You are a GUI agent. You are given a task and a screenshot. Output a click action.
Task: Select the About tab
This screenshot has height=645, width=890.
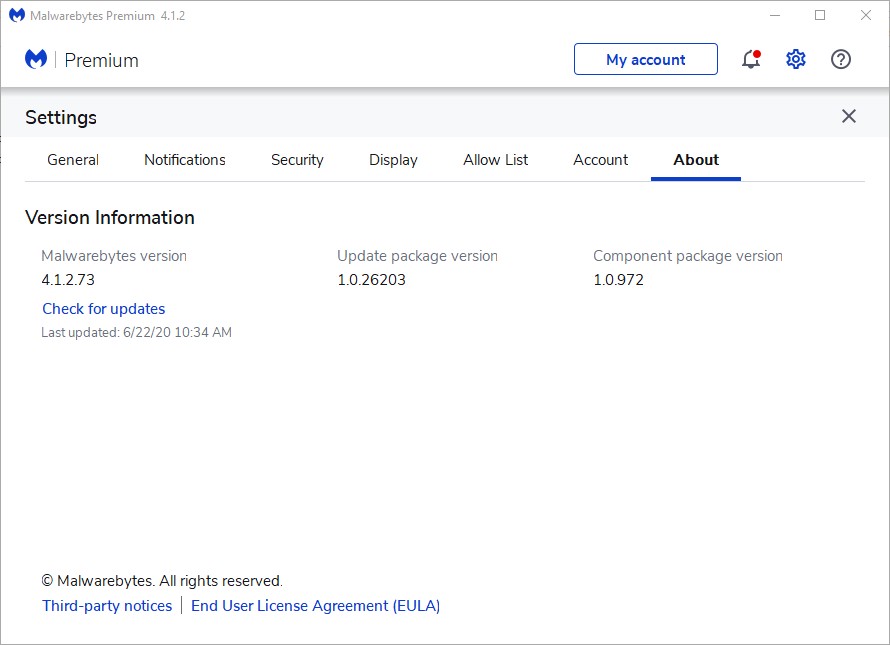696,160
